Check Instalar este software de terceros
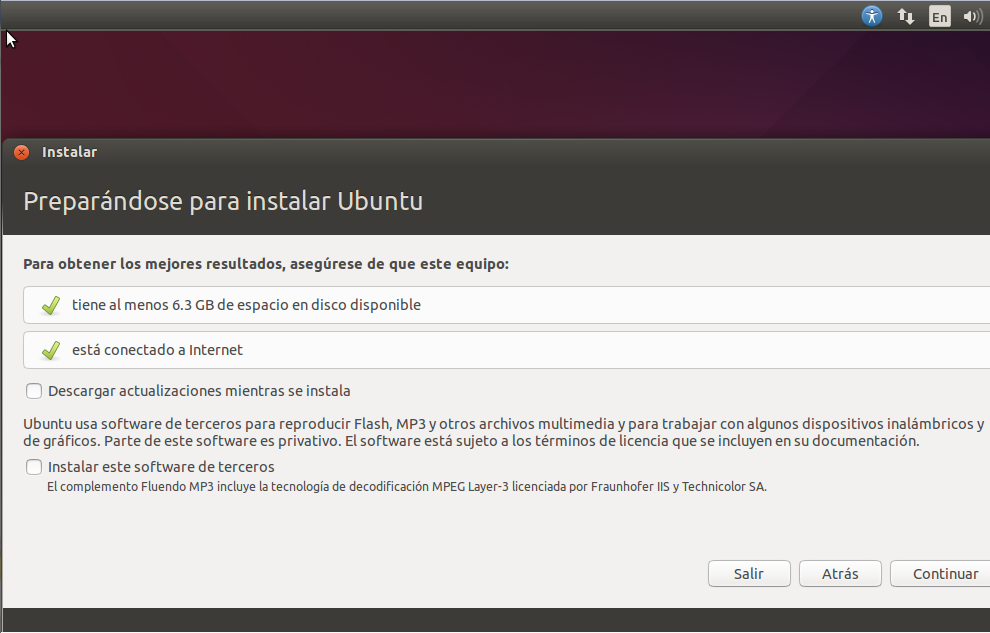Image resolution: width=990 pixels, height=633 pixels. pos(34,467)
